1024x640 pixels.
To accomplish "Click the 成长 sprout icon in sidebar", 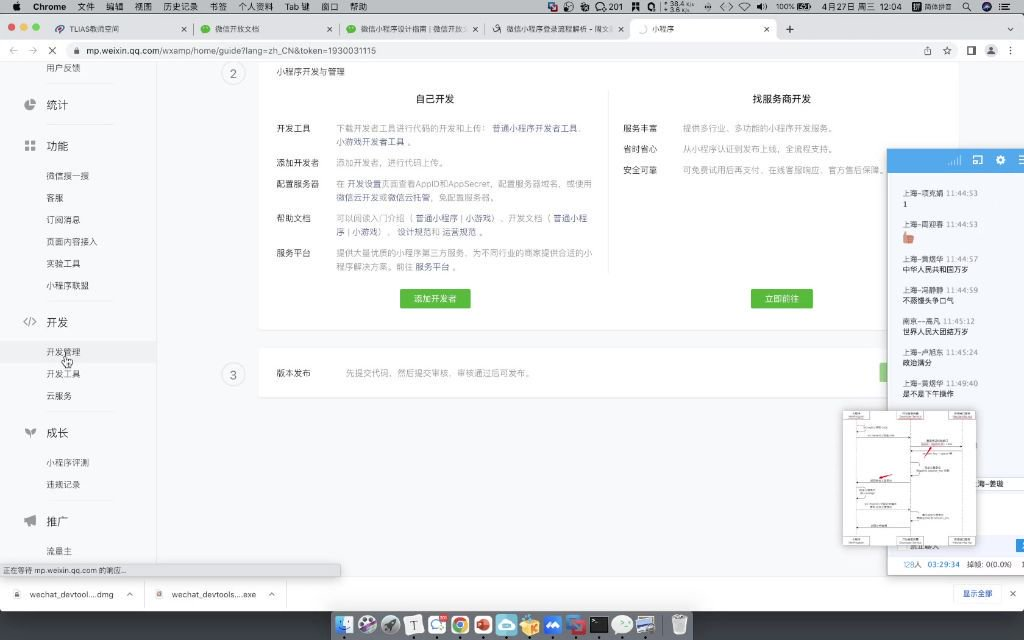I will click(30, 432).
